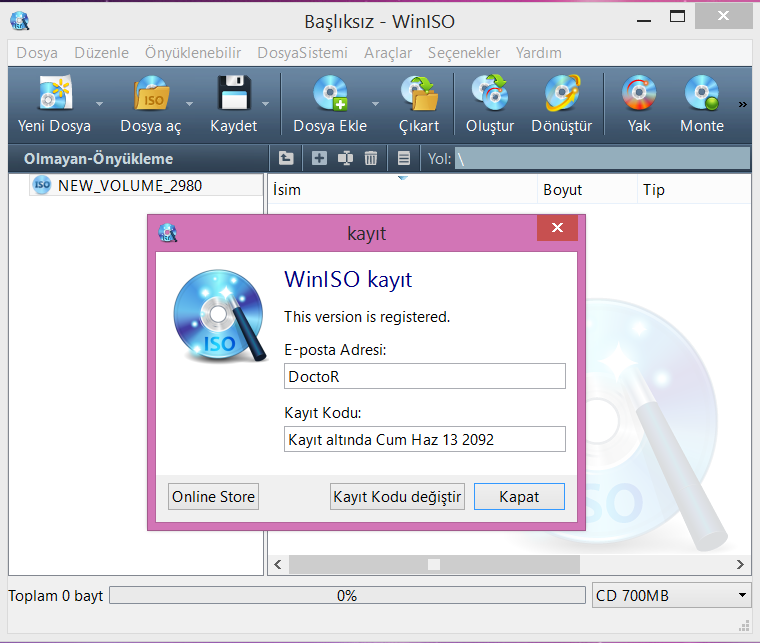Close the kayıt dialog with X
The height and width of the screenshot is (643, 760).
tap(557, 228)
